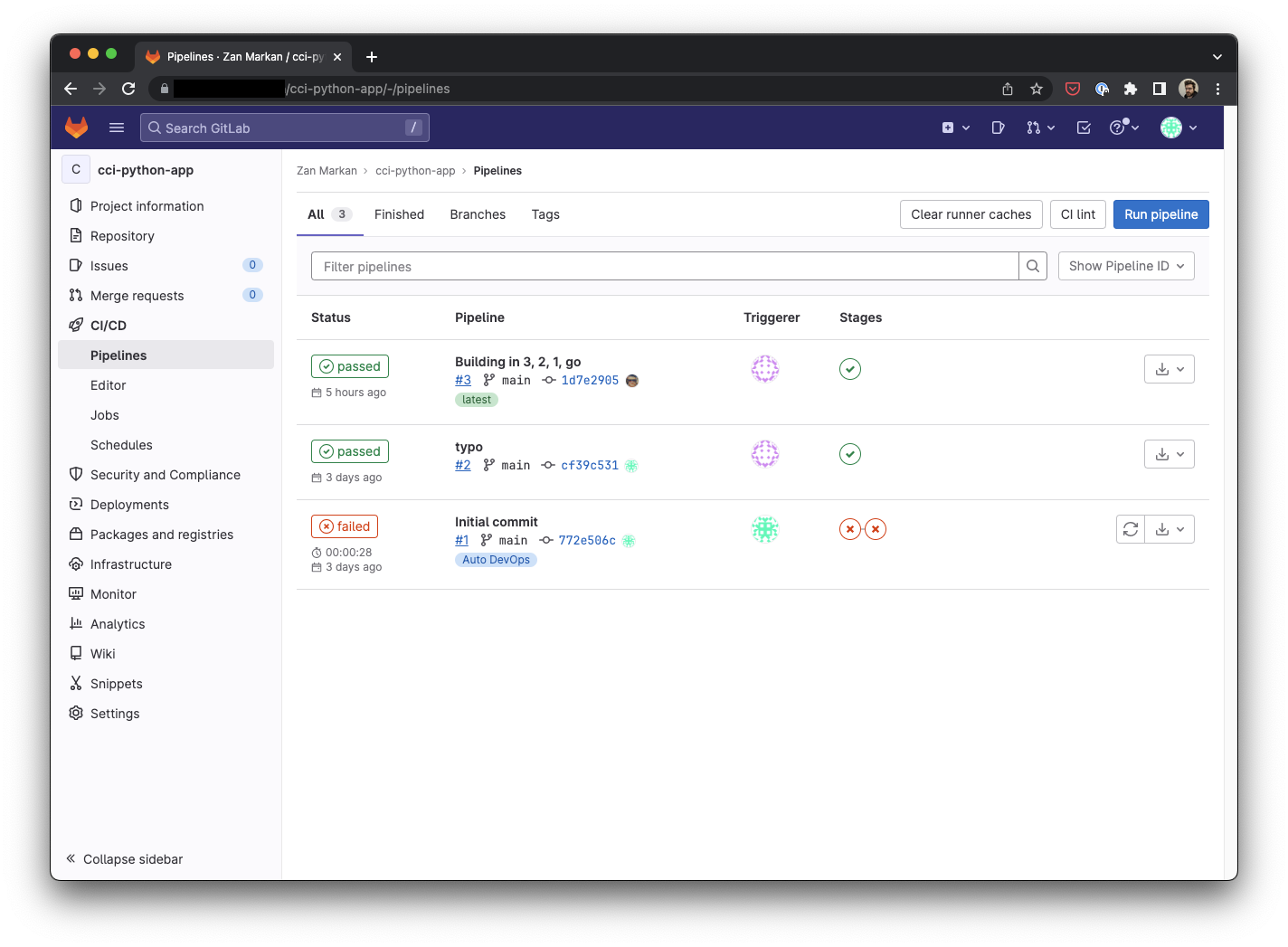Viewport: 1288px width, 947px height.
Task: Click first failed stage icon of pipeline #1
Action: tap(850, 529)
